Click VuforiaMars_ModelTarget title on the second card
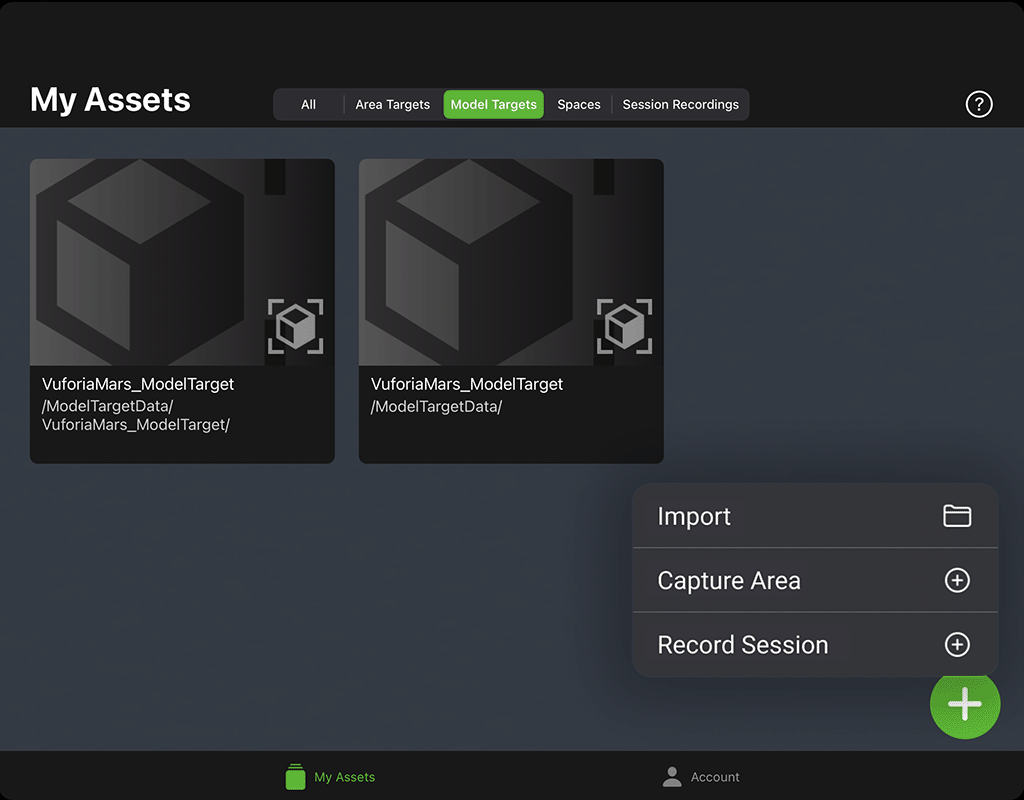Image resolution: width=1024 pixels, height=800 pixels. (x=467, y=384)
